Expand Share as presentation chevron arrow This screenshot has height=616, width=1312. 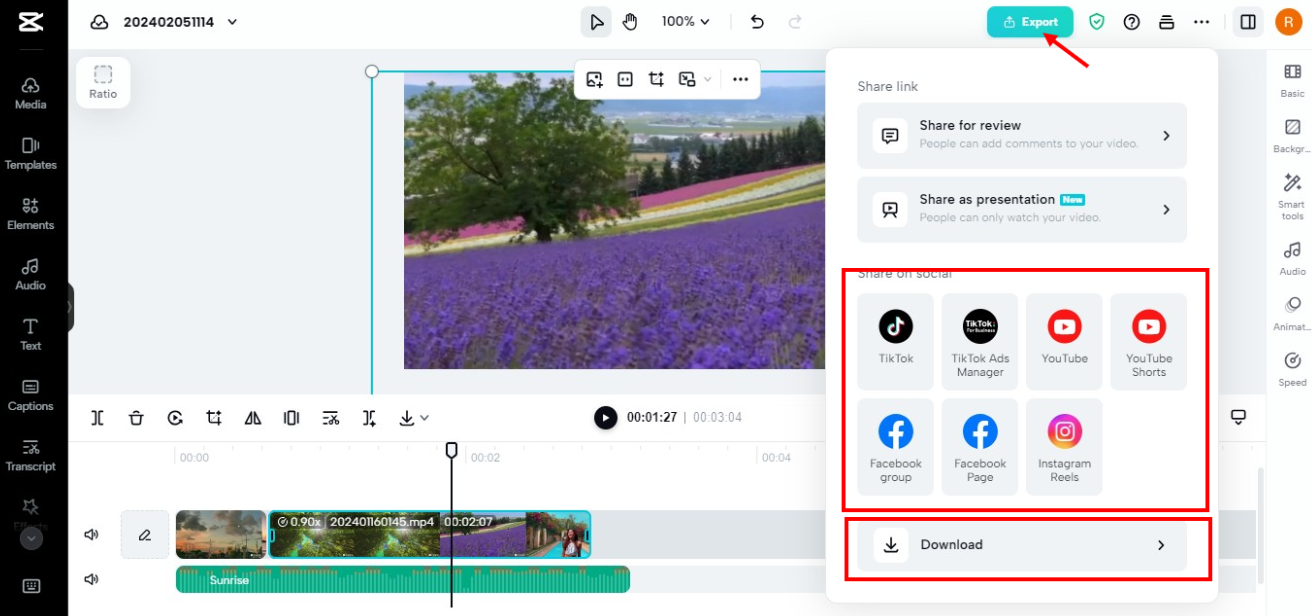point(1166,209)
